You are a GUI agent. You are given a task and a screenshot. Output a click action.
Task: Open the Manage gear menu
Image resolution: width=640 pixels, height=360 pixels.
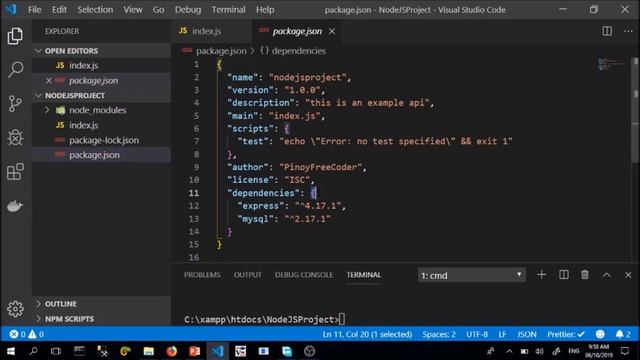tap(15, 309)
